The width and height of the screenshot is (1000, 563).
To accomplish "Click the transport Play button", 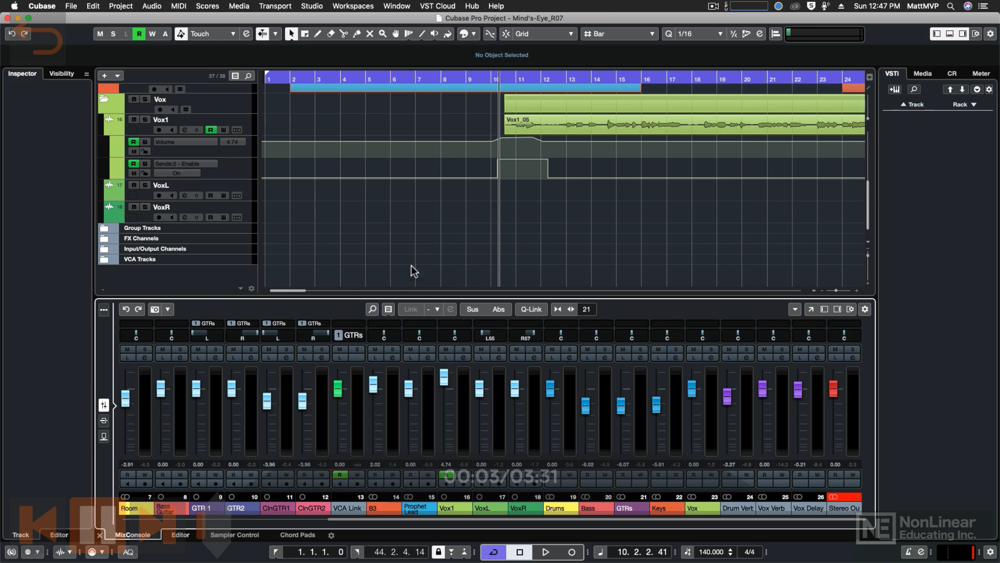I will coord(546,552).
